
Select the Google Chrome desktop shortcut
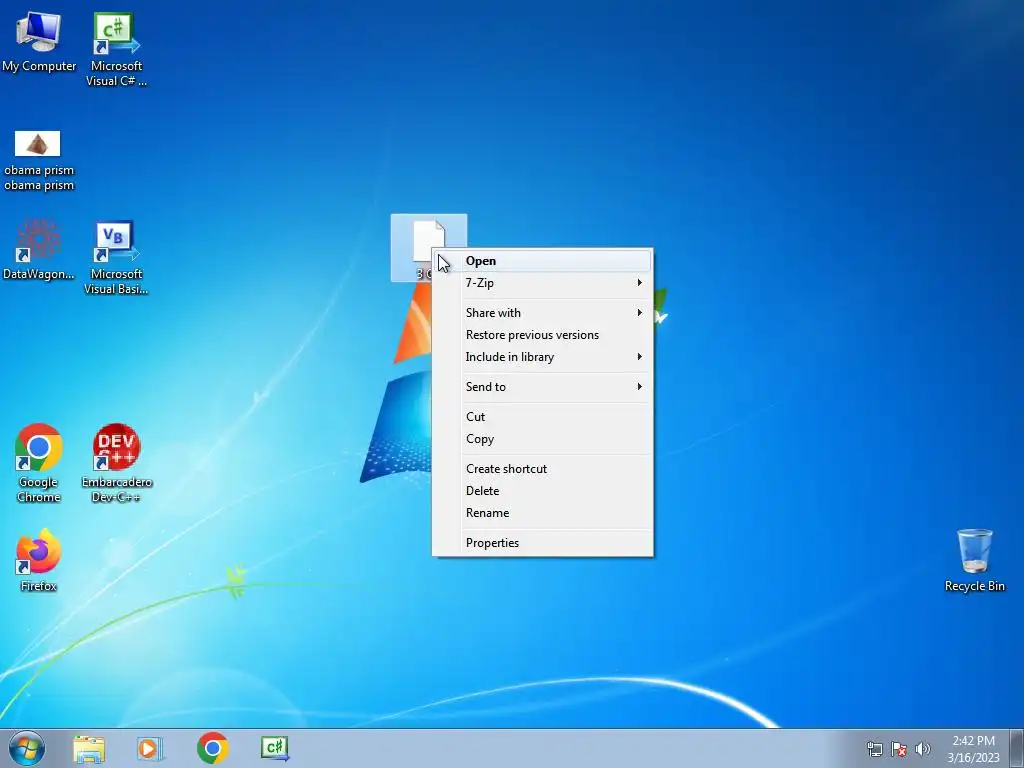tap(39, 462)
